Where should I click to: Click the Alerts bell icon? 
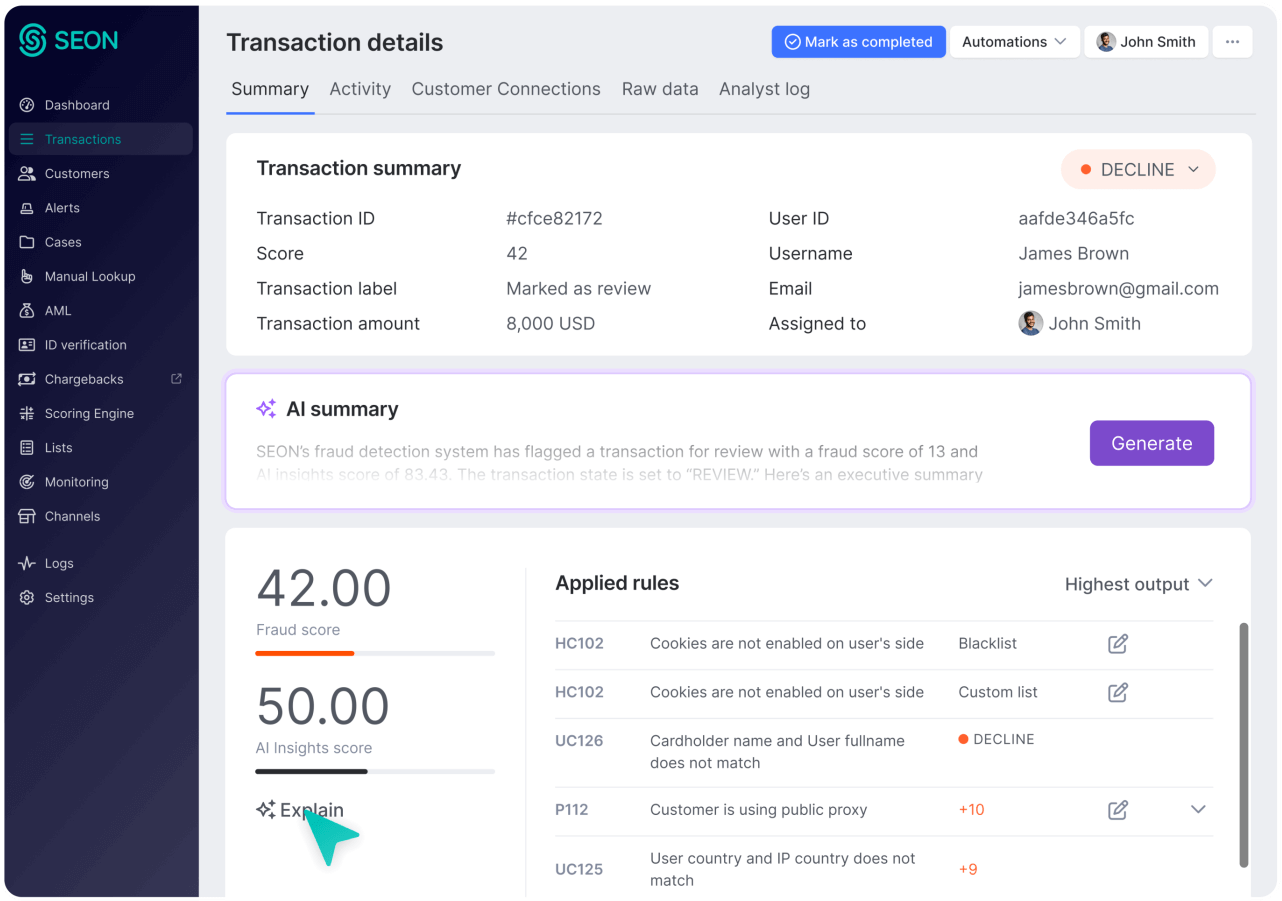27,208
